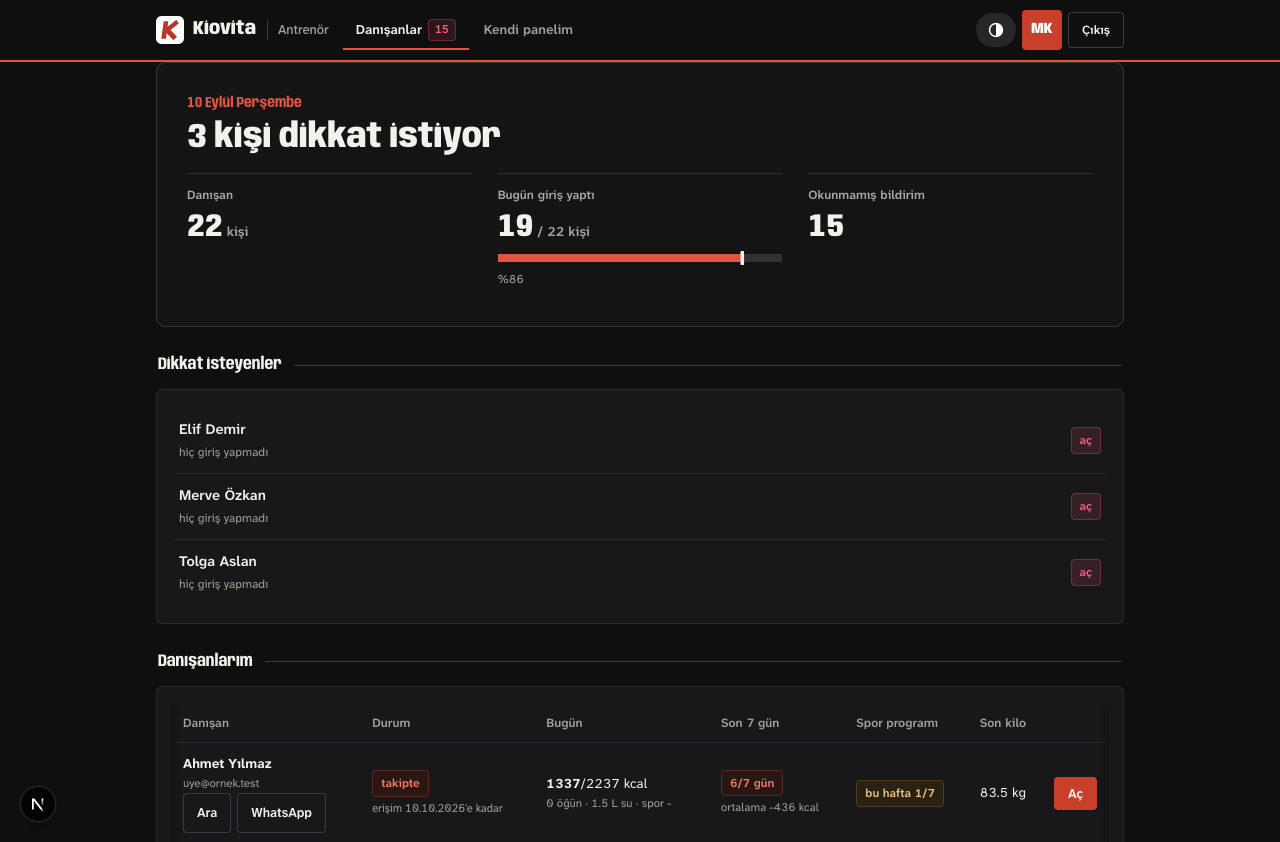Click the Çıkış logout button
Image resolution: width=1280 pixels, height=842 pixels.
(x=1096, y=30)
